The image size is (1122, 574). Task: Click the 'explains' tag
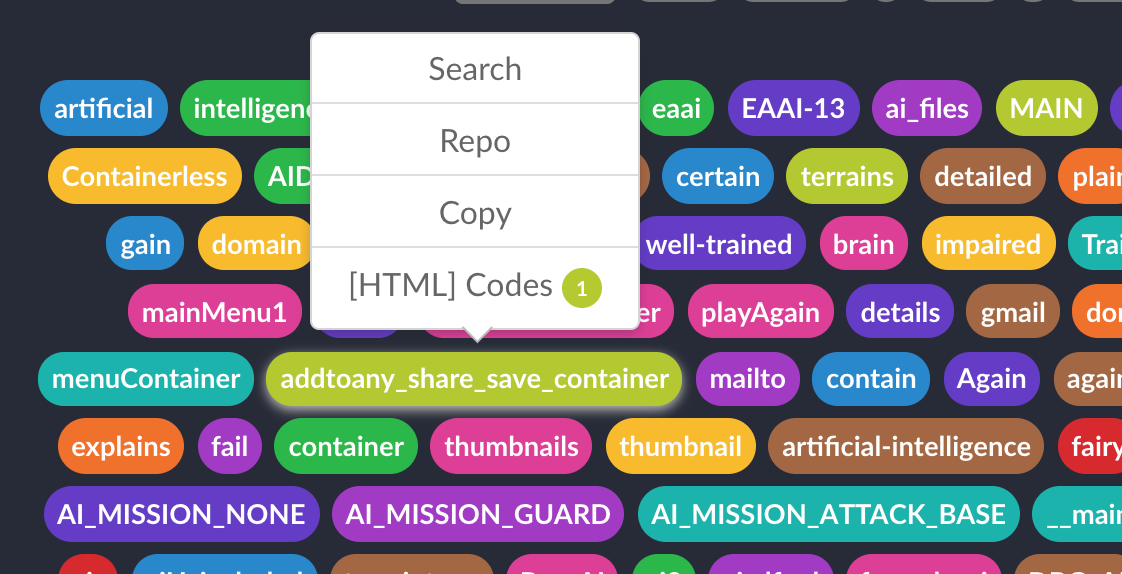coord(121,447)
